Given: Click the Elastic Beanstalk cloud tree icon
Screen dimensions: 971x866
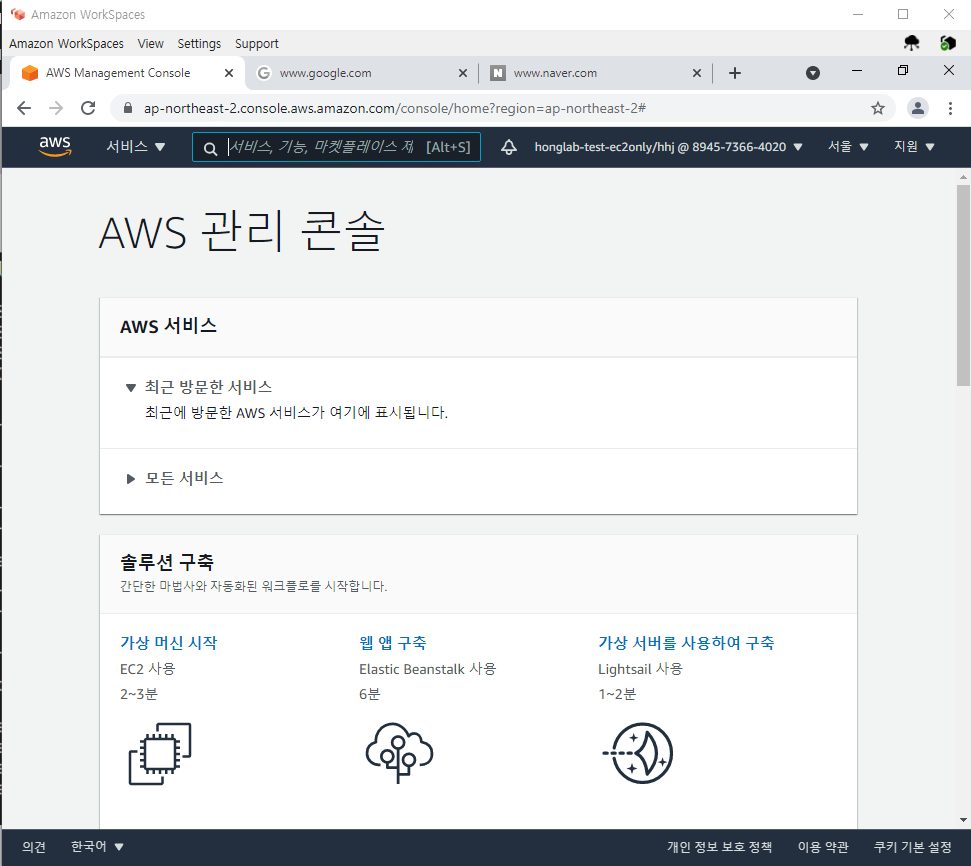Looking at the screenshot, I should click(399, 753).
